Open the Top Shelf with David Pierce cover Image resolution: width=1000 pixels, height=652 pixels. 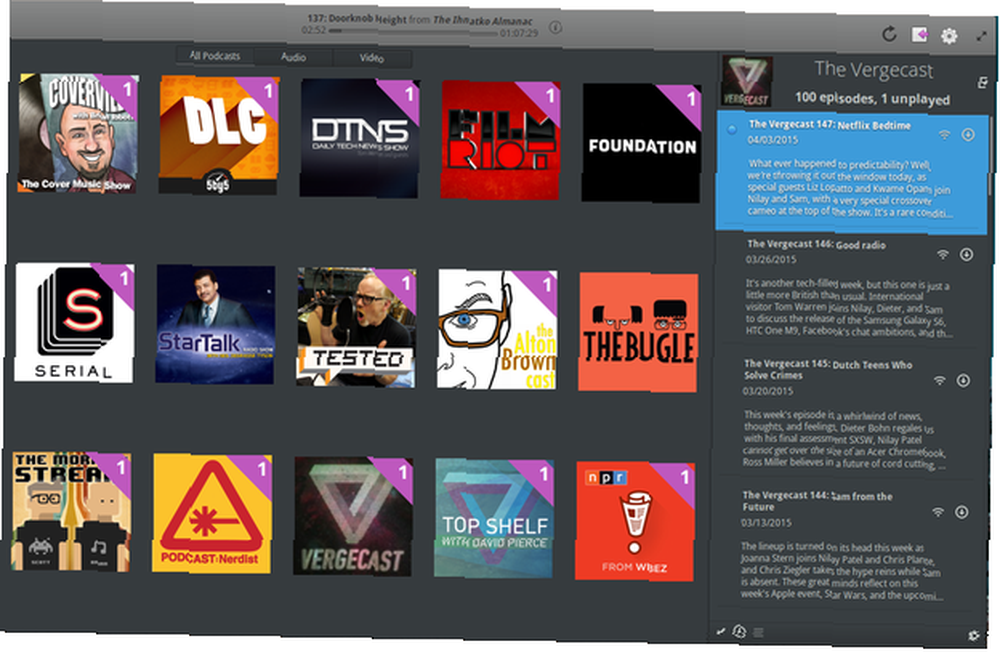(494, 519)
